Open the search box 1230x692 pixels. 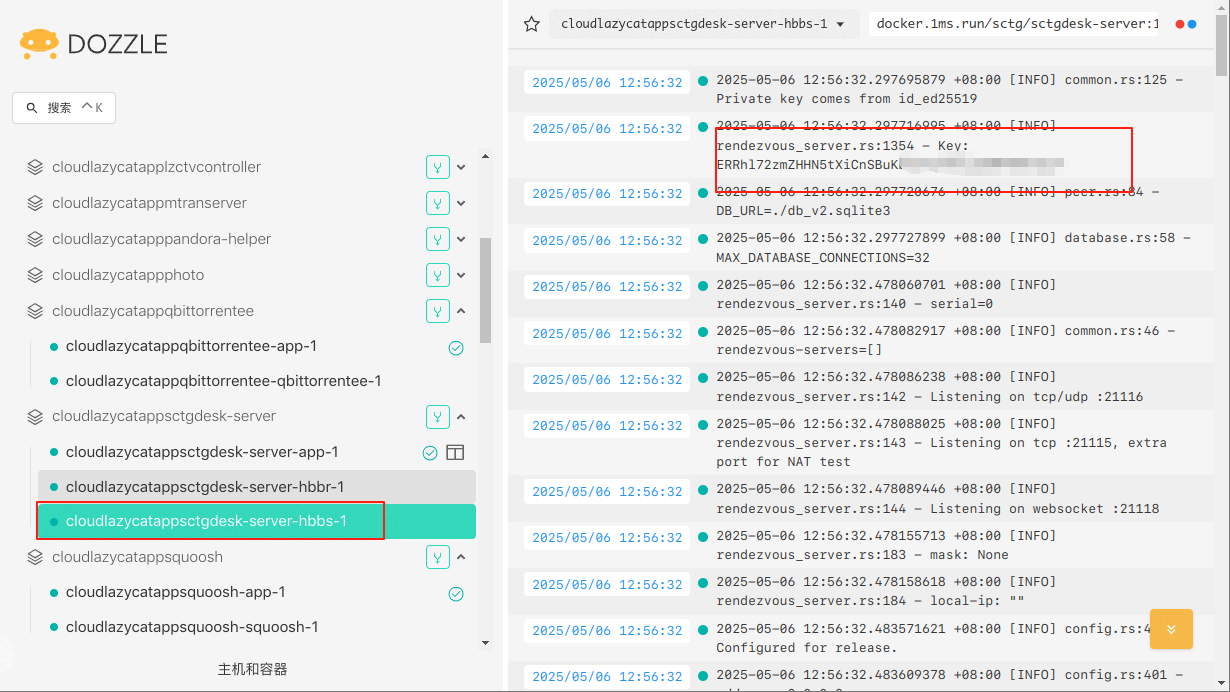[x=64, y=107]
